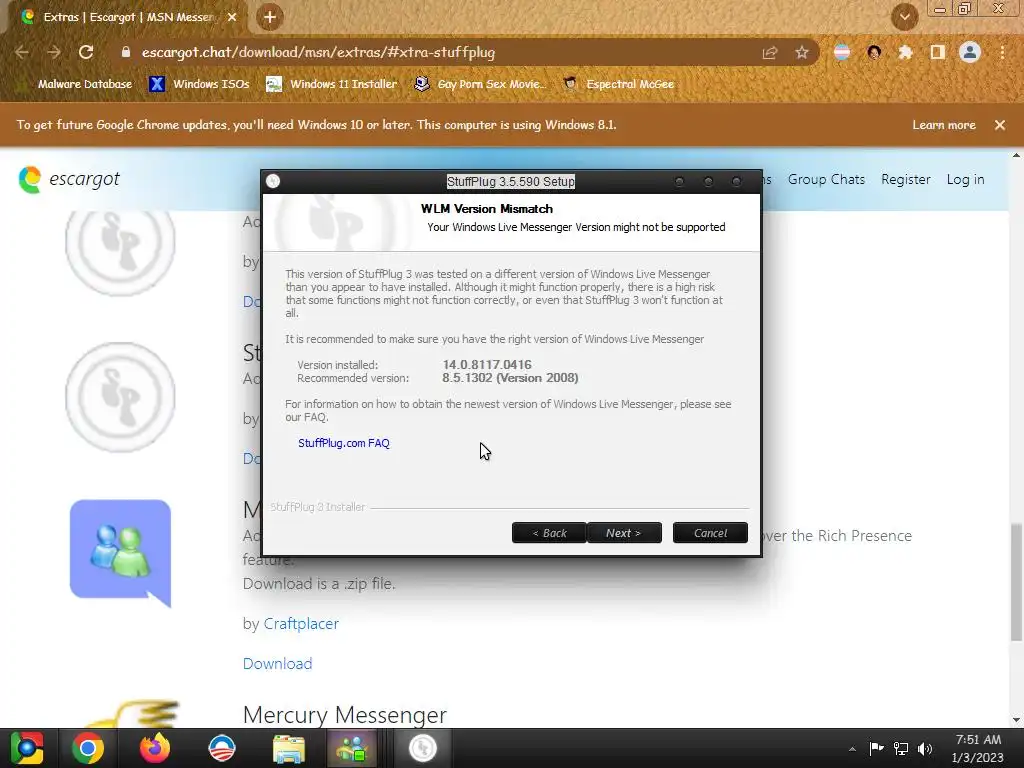
Task: Open the volume control tray icon
Action: click(925, 748)
